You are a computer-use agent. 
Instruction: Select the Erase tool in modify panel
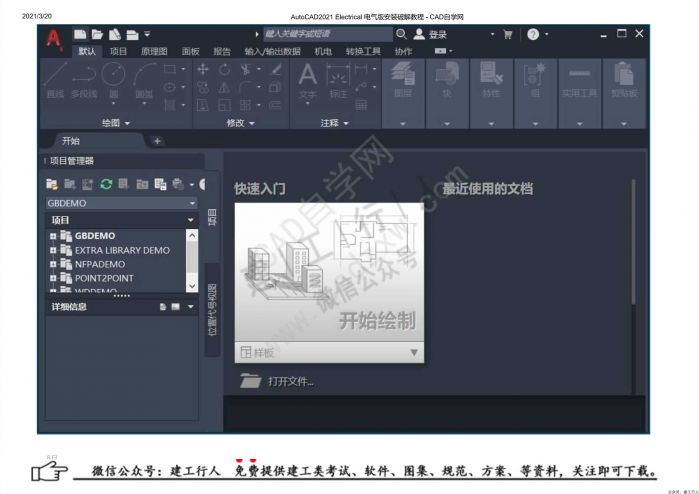pyautogui.click(x=276, y=69)
